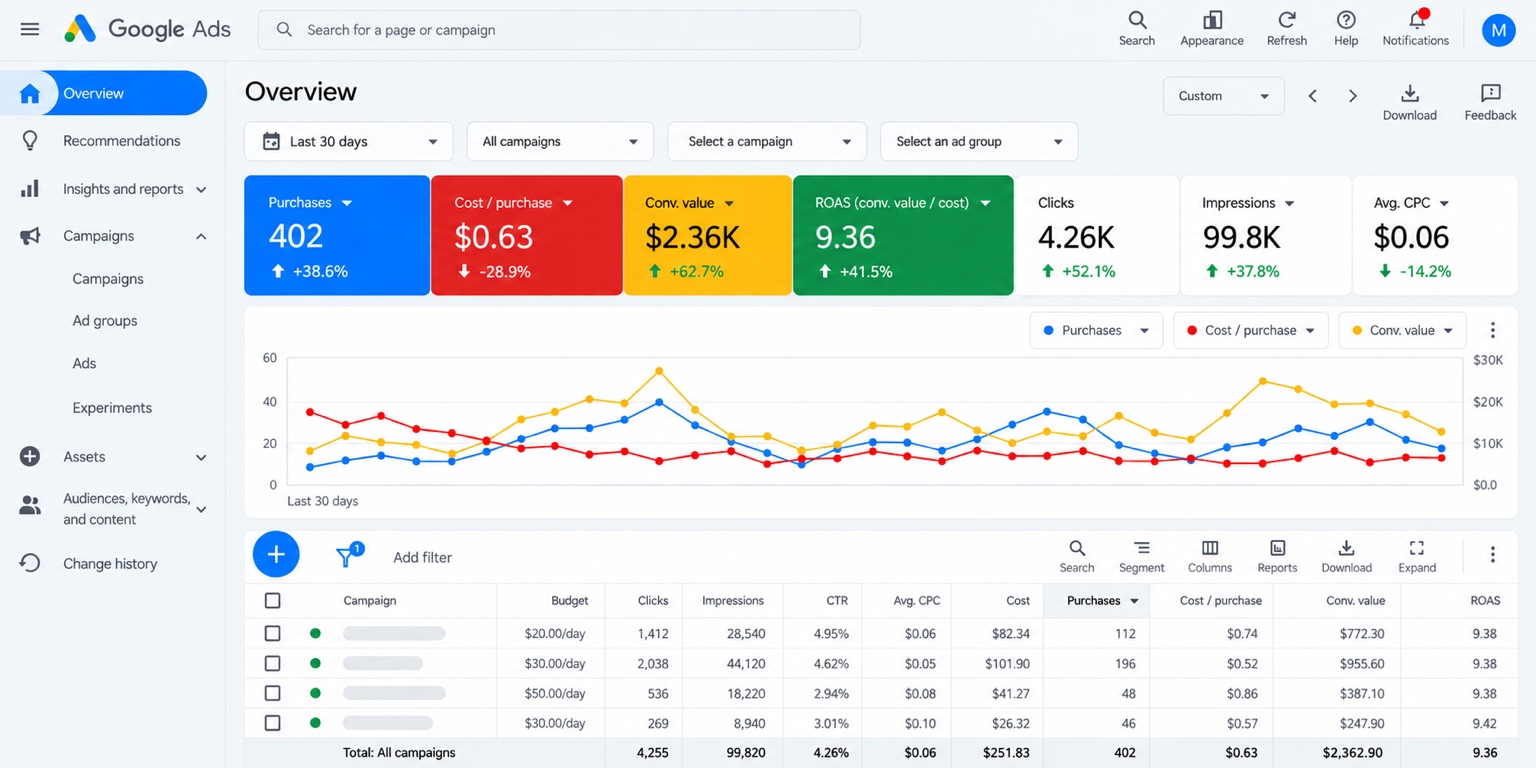Open the hamburger main menu

[x=30, y=29]
